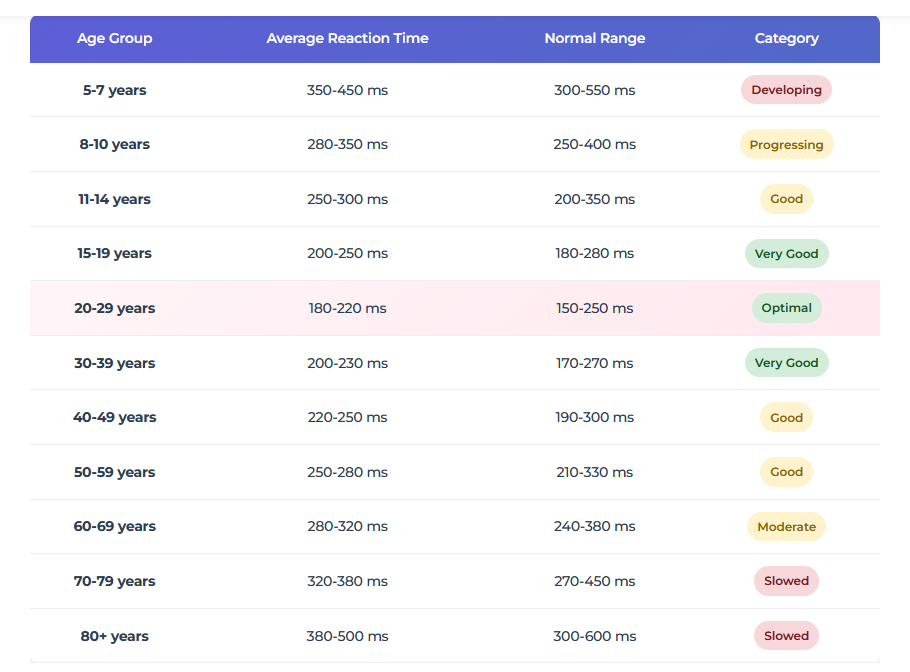Click the 320-380 ms average value
Image resolution: width=910 pixels, height=672 pixels.
pyautogui.click(x=347, y=581)
